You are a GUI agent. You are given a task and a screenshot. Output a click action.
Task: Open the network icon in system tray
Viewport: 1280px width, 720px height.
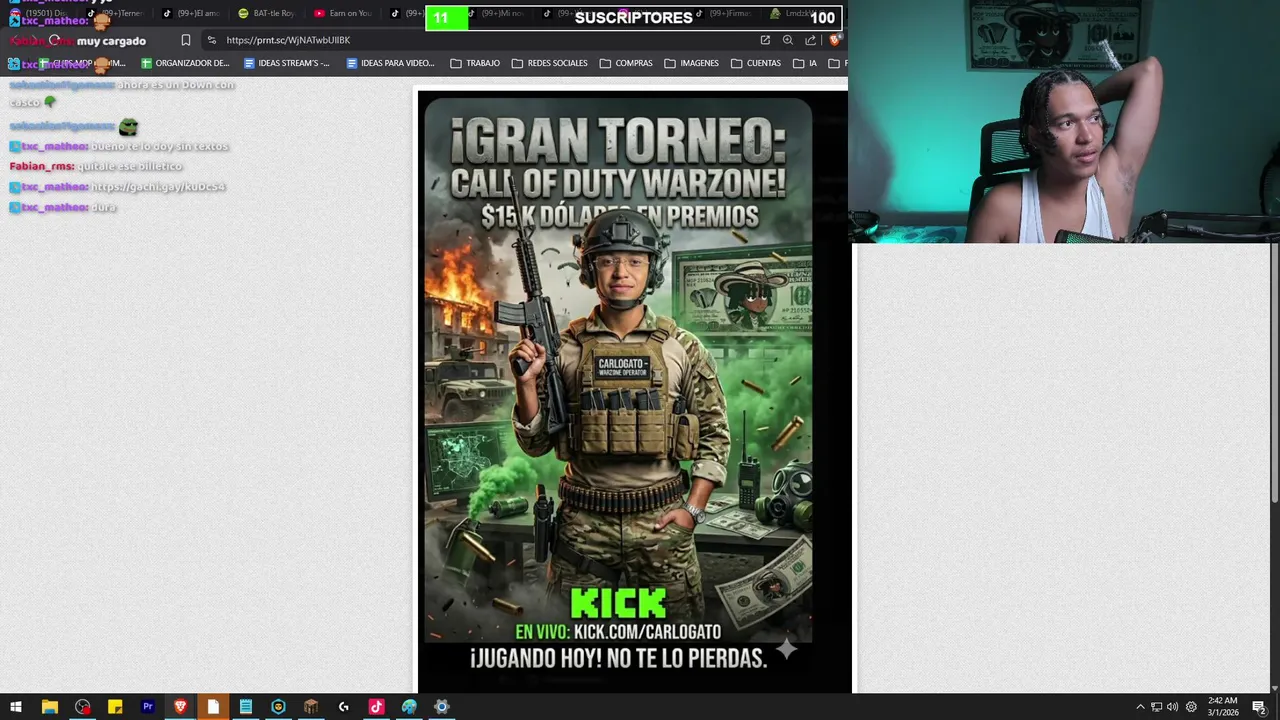tap(1156, 707)
